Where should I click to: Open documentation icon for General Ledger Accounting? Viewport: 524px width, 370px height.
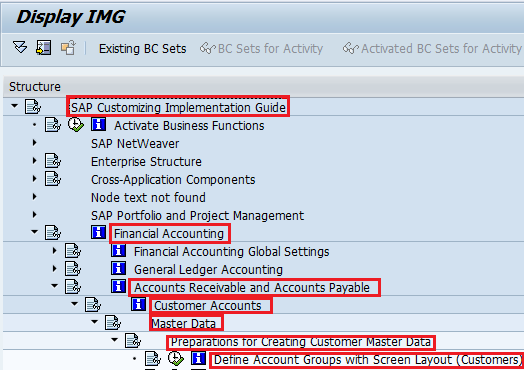73,269
